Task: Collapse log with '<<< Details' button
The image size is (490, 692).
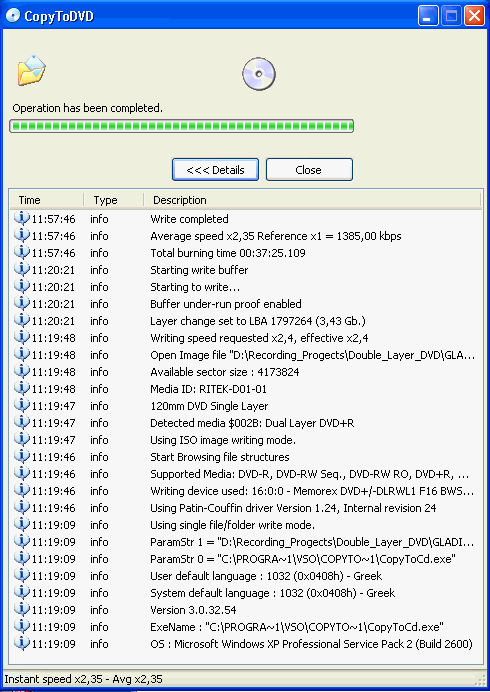Action: click(x=215, y=169)
